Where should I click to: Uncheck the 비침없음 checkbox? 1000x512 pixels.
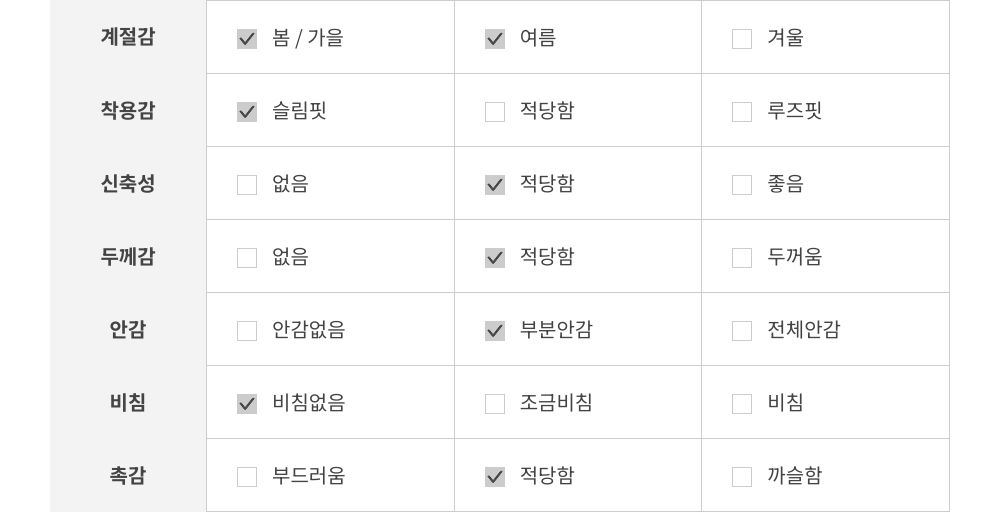click(x=247, y=404)
